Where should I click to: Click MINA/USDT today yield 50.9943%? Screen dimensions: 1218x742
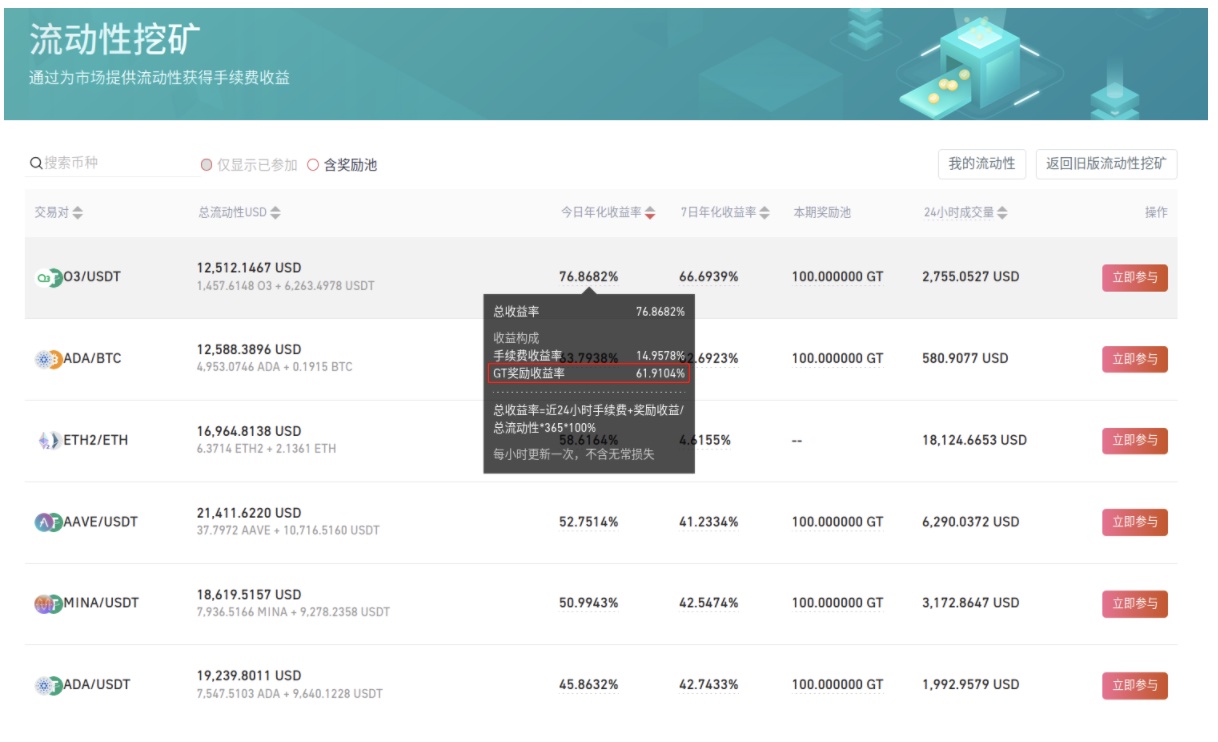pos(588,603)
